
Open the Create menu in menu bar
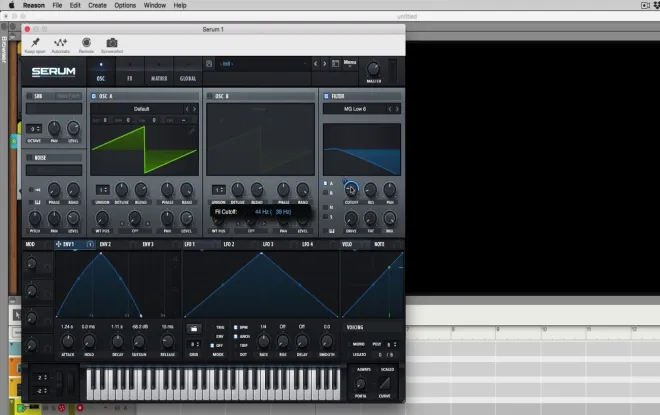pos(97,5)
